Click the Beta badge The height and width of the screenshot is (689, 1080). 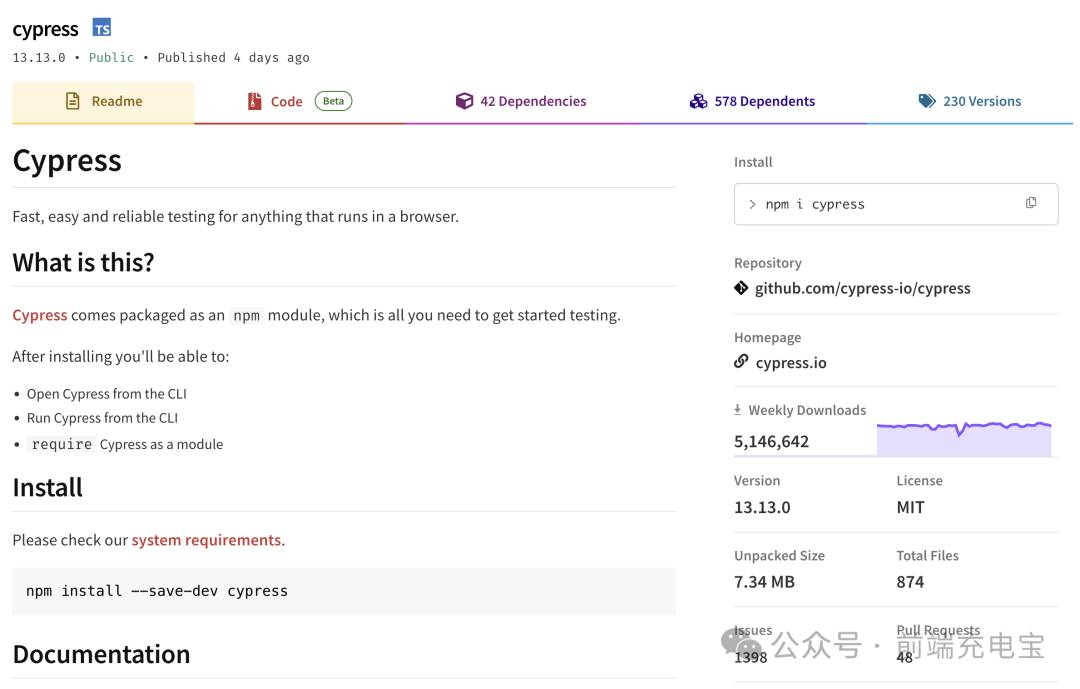click(x=333, y=101)
